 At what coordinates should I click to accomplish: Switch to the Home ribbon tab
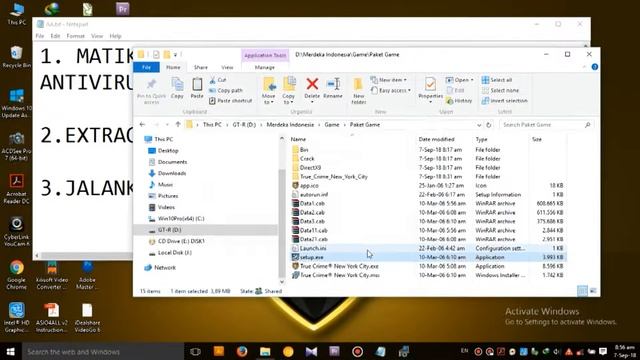pos(173,67)
